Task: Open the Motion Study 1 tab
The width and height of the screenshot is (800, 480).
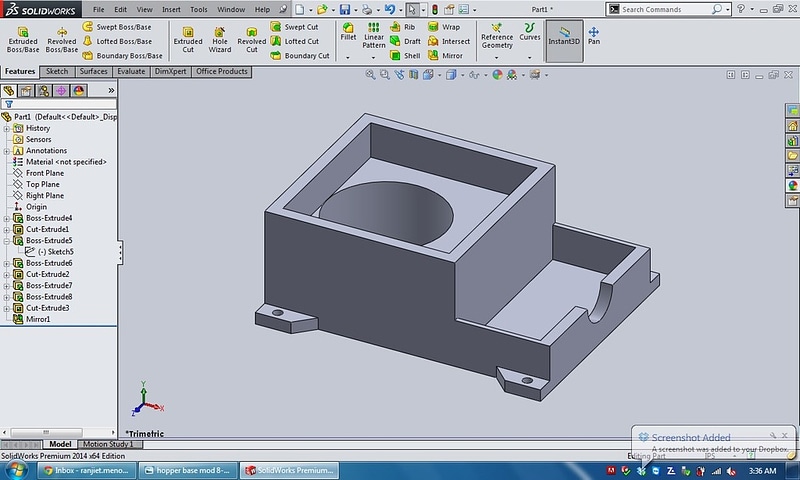Action: tap(108, 444)
